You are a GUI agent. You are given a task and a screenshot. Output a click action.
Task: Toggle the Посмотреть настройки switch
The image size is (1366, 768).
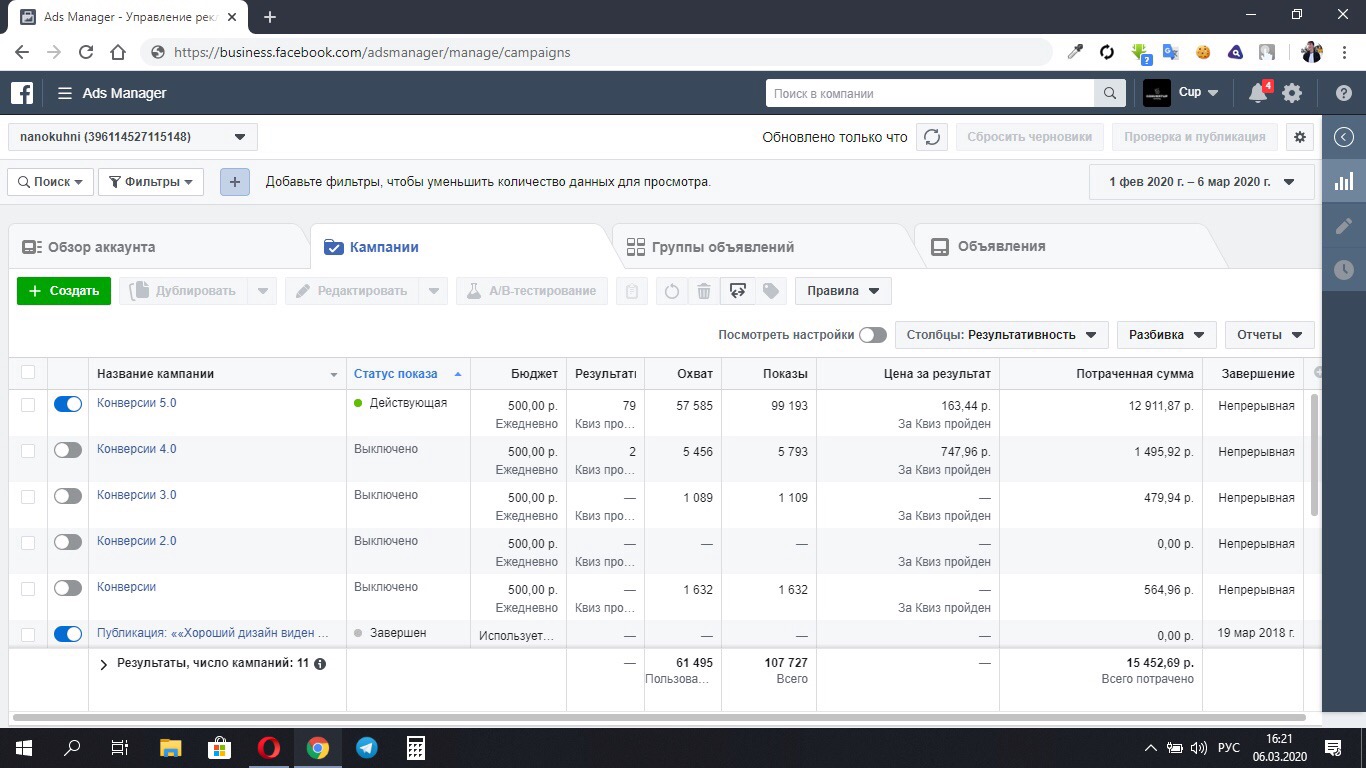872,335
